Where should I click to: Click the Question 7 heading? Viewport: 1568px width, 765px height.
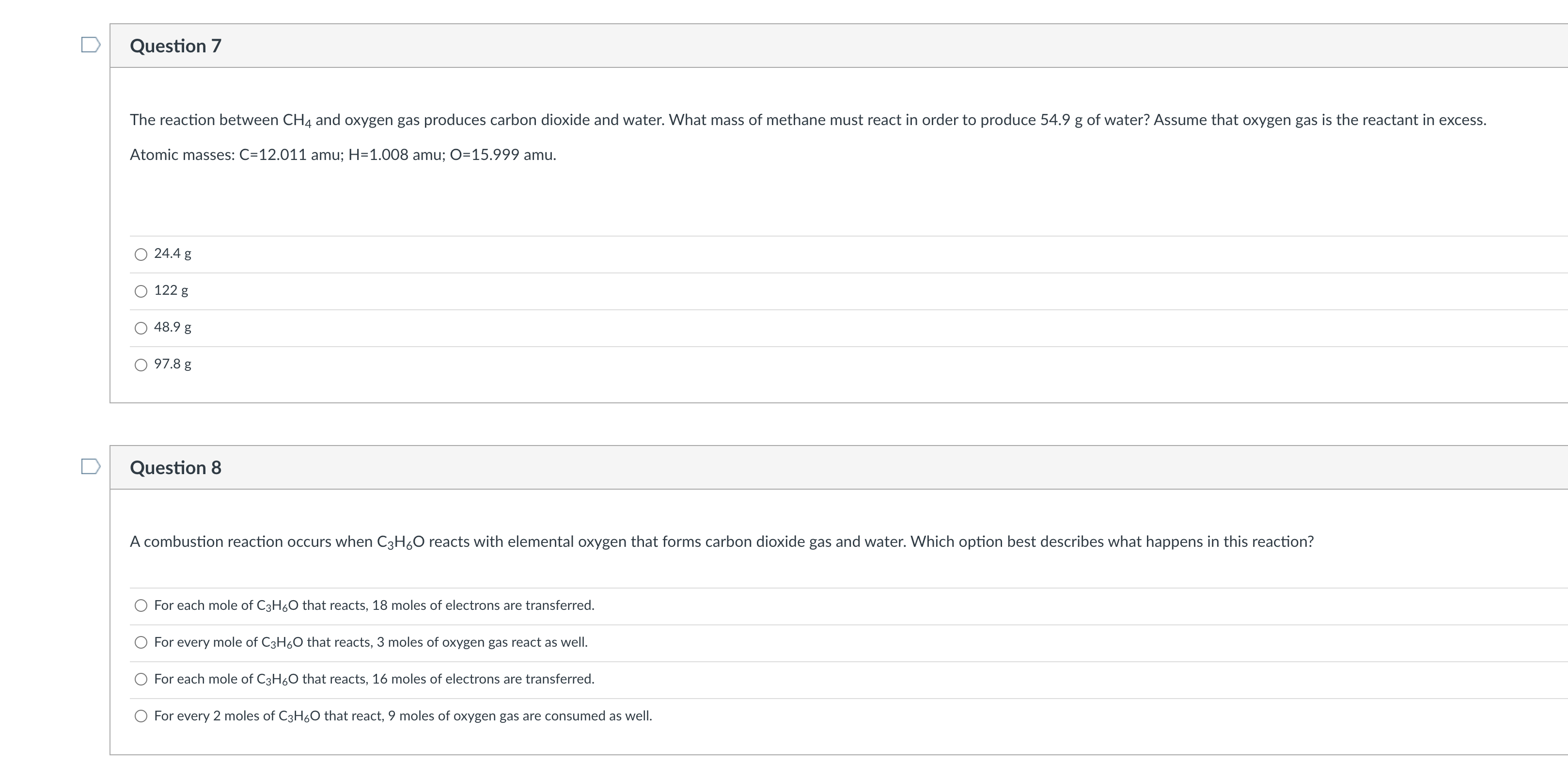[x=175, y=46]
